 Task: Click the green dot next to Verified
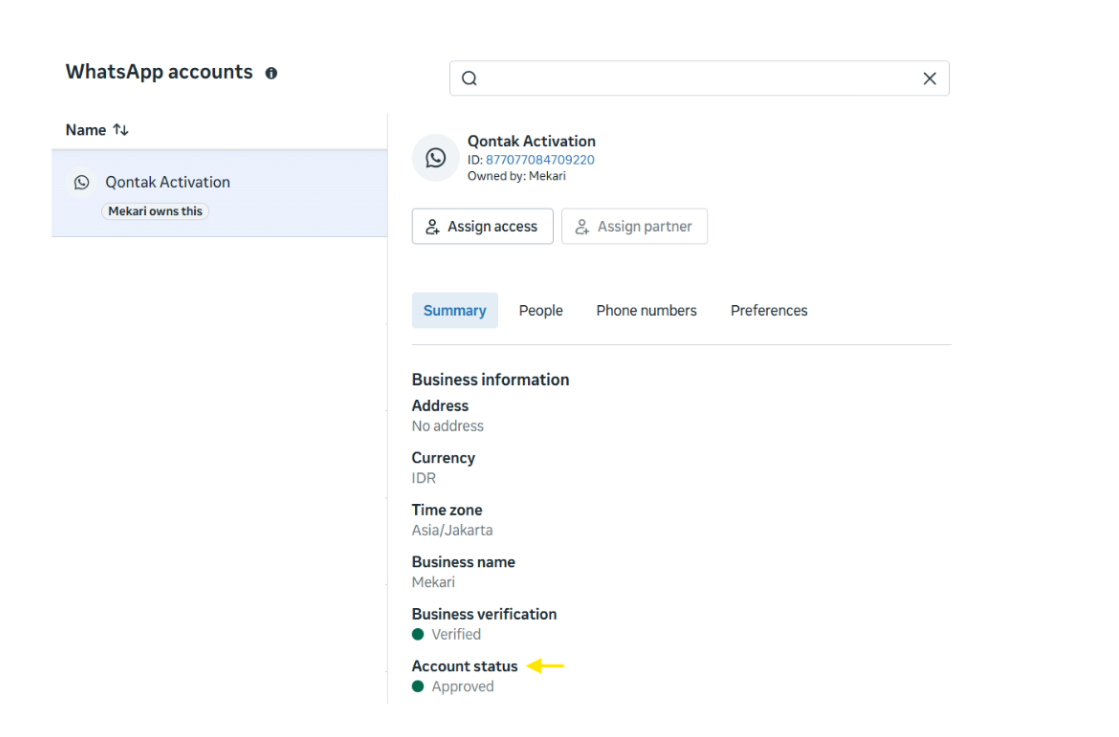[418, 634]
